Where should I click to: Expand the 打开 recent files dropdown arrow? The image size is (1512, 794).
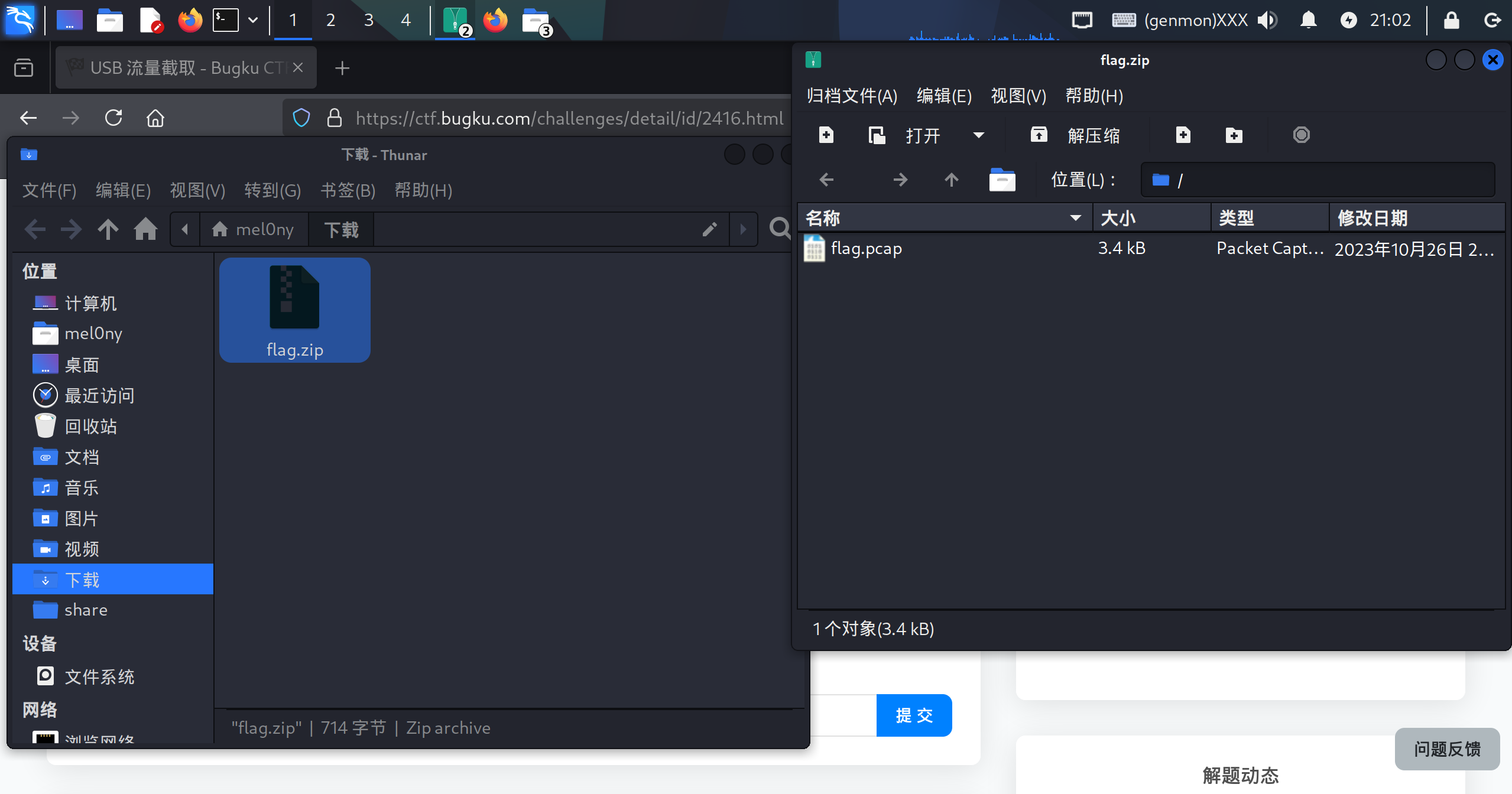pos(979,135)
